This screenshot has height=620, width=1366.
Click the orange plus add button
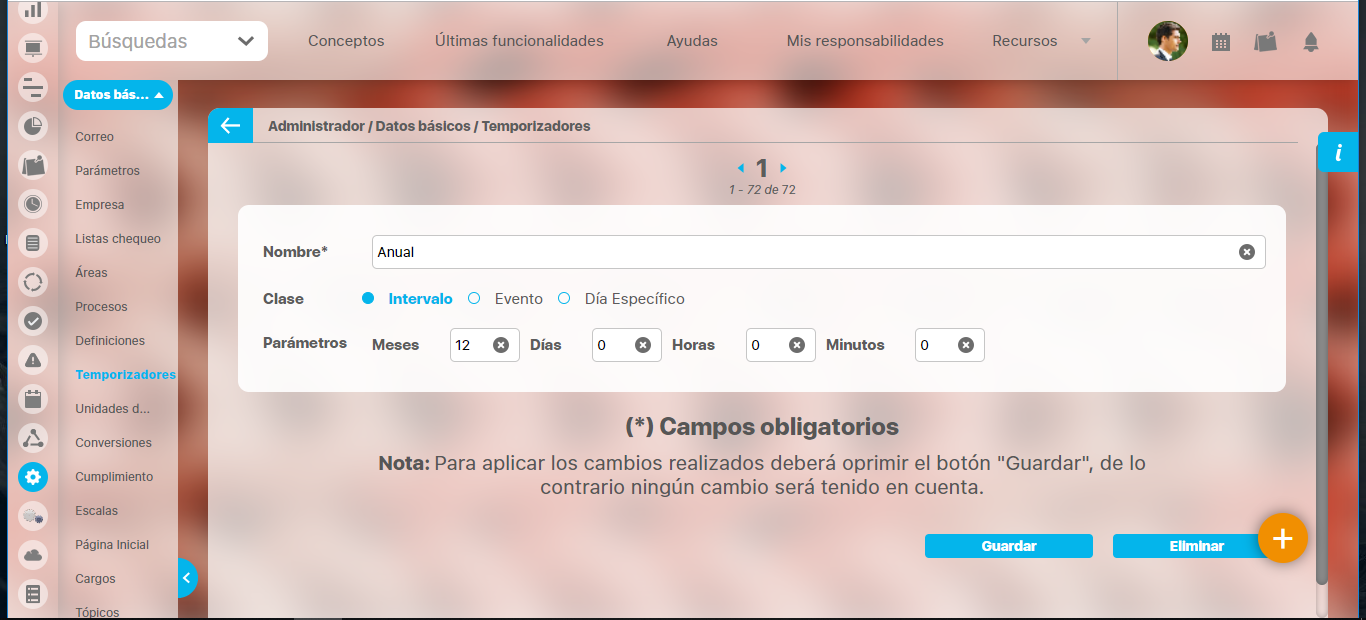point(1282,538)
